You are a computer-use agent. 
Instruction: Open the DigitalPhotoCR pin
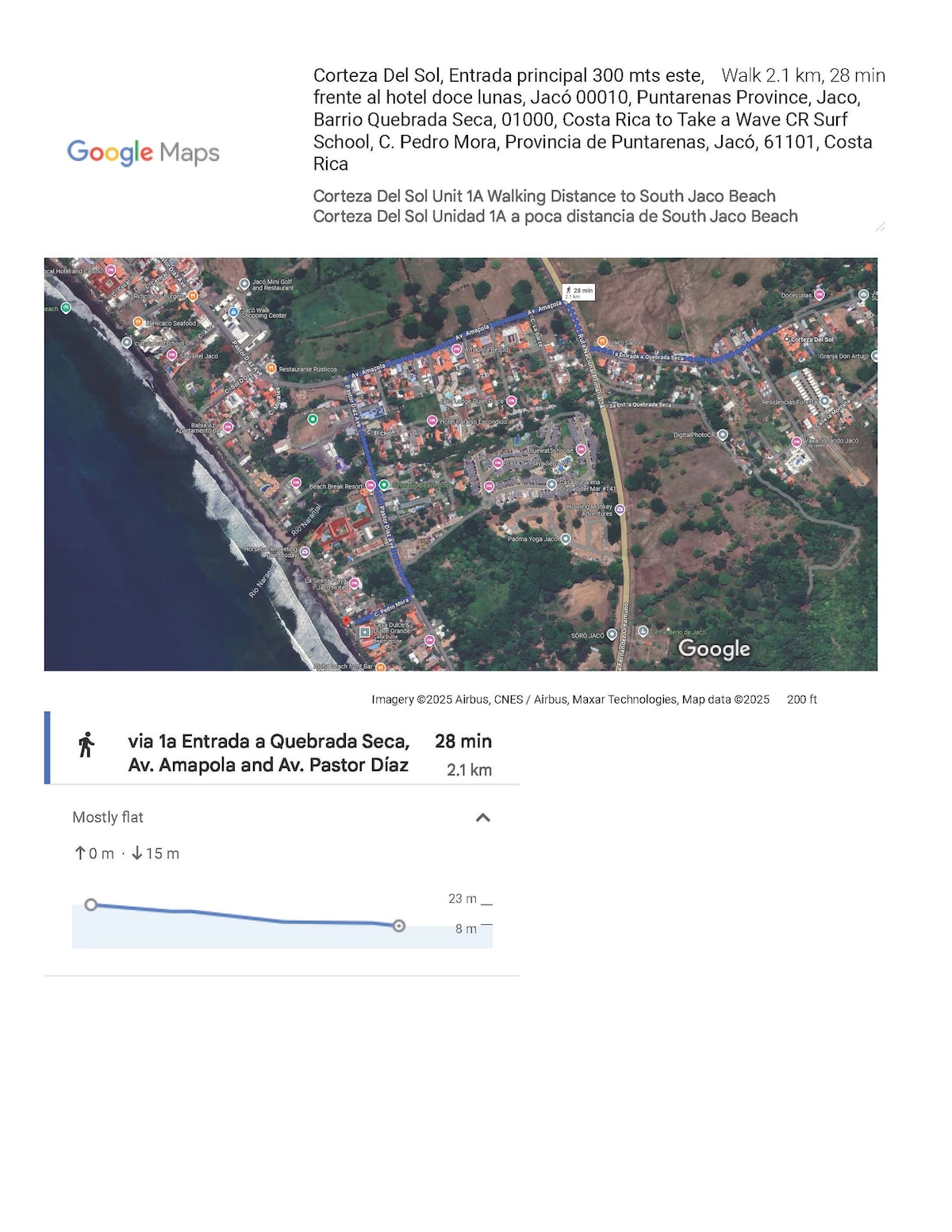[x=723, y=435]
